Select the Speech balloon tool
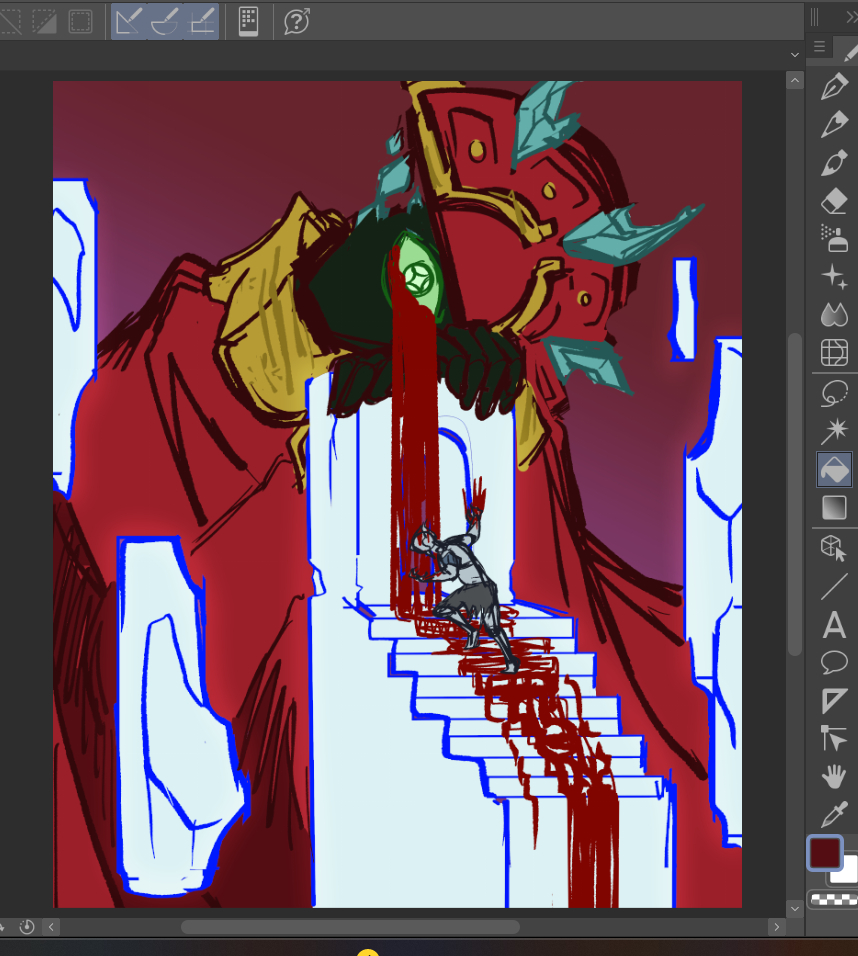 833,662
